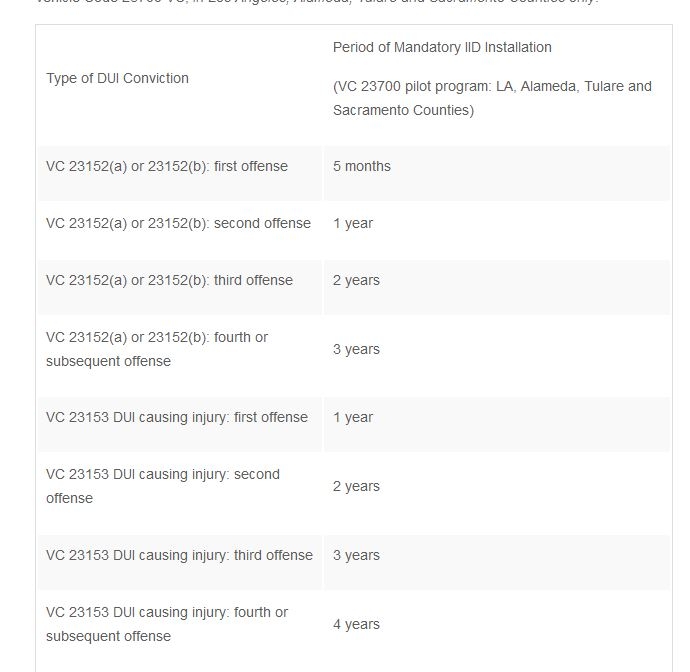This screenshot has width=690, height=672.
Task: Select the 'Period of Mandatory IID Installation' header text
Action: pos(442,47)
